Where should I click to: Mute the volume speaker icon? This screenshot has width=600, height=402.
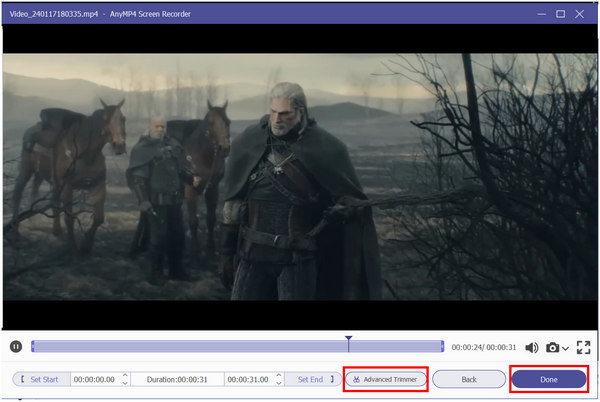(x=531, y=347)
